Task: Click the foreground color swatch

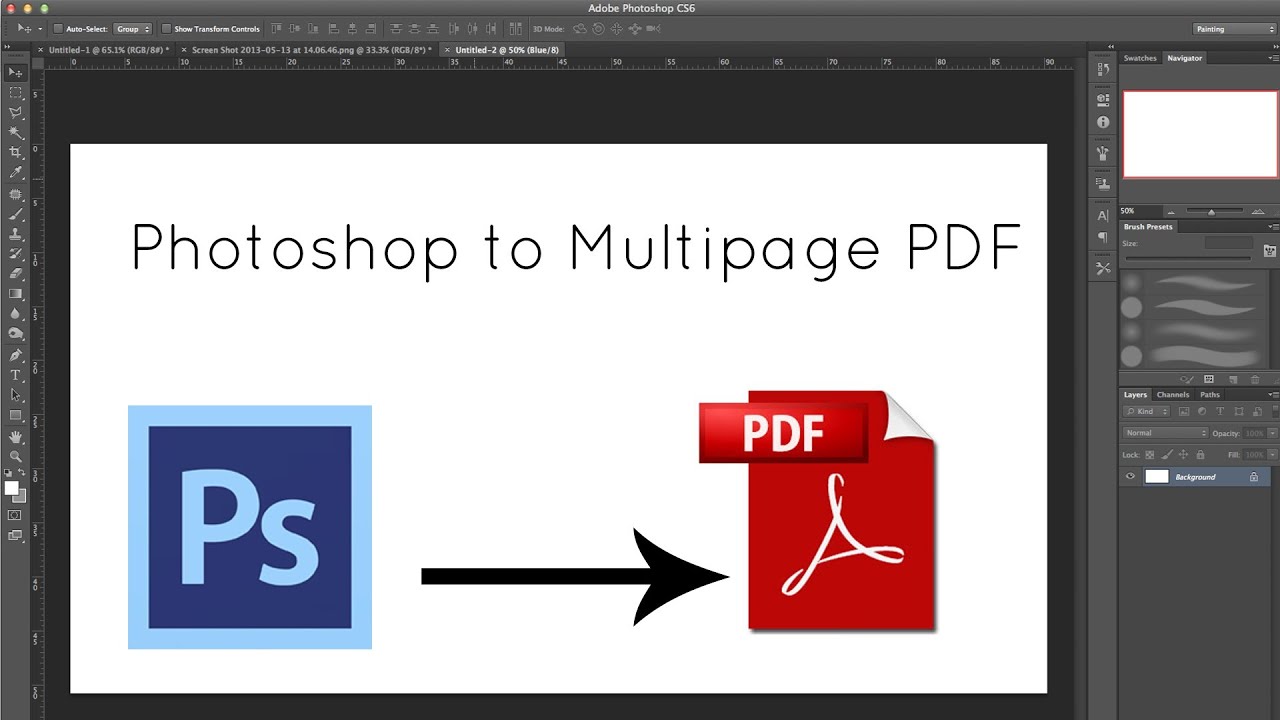Action: click(11, 488)
